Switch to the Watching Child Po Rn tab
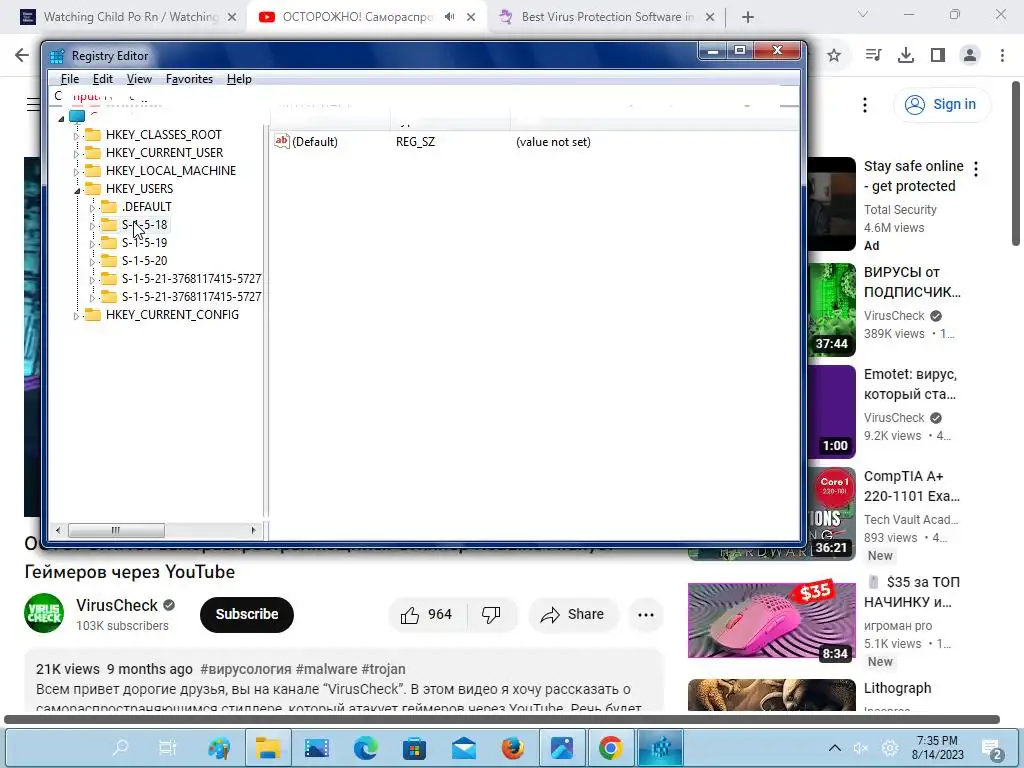Image resolution: width=1024 pixels, height=768 pixels. tap(131, 17)
